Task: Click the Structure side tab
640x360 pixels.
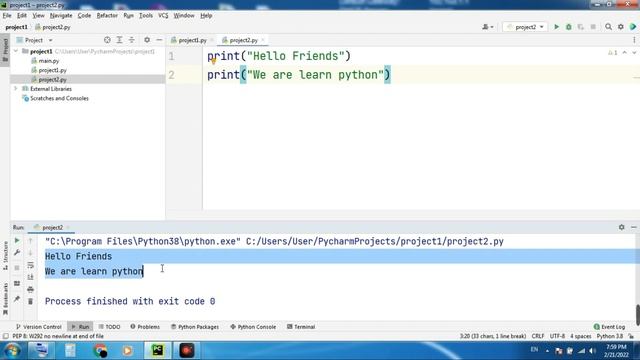Action: (5, 256)
